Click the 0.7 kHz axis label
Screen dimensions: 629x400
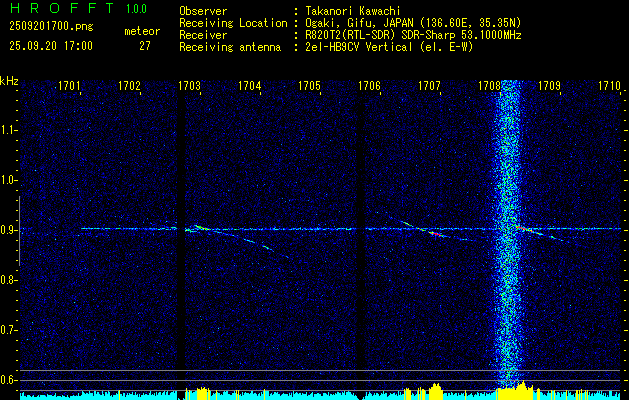pos(7,330)
